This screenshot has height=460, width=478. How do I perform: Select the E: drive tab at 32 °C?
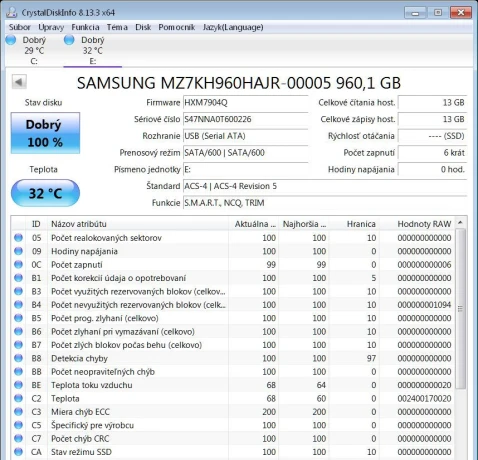coord(92,50)
